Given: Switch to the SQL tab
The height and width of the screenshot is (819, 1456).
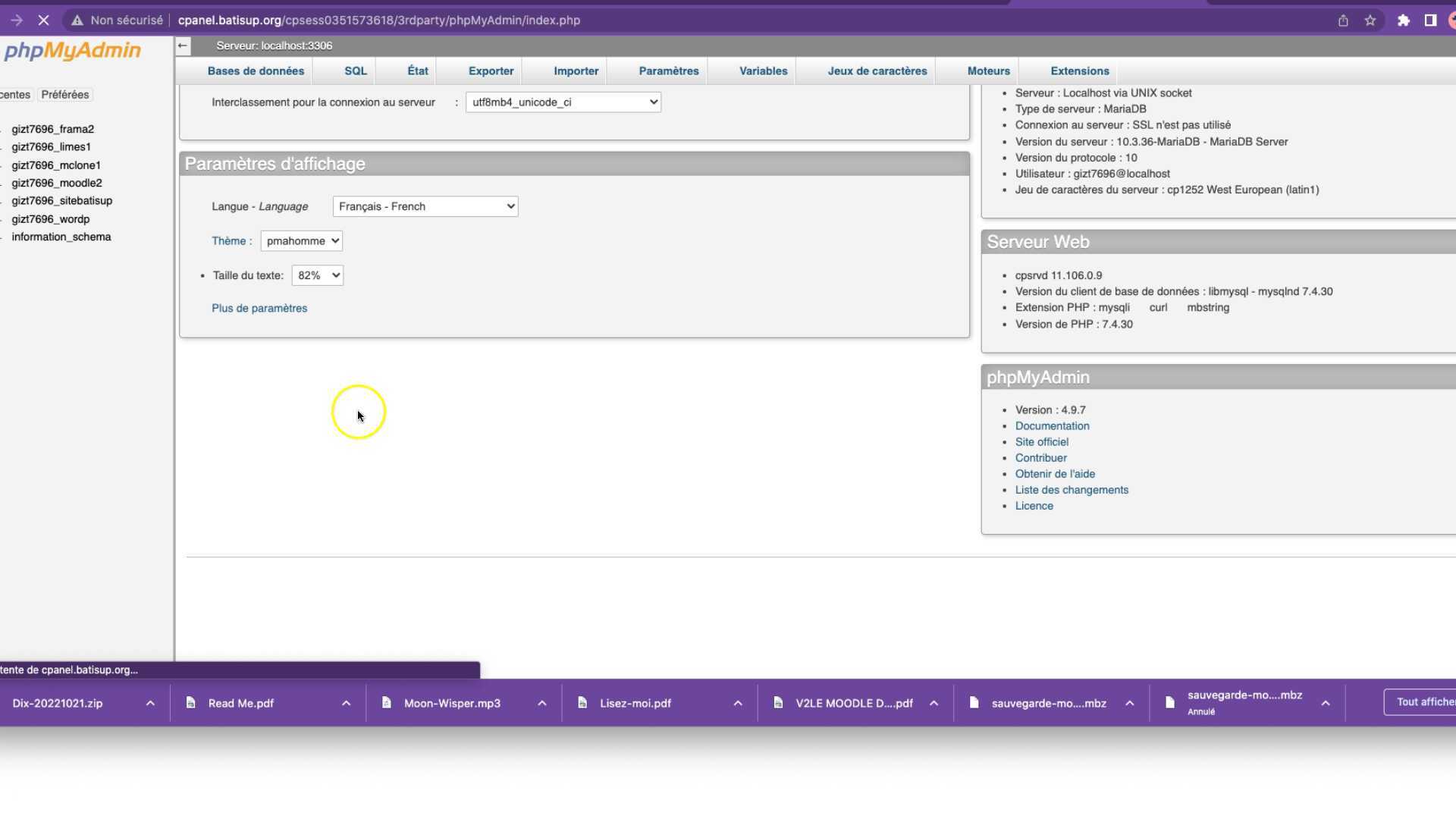Looking at the screenshot, I should [x=354, y=71].
